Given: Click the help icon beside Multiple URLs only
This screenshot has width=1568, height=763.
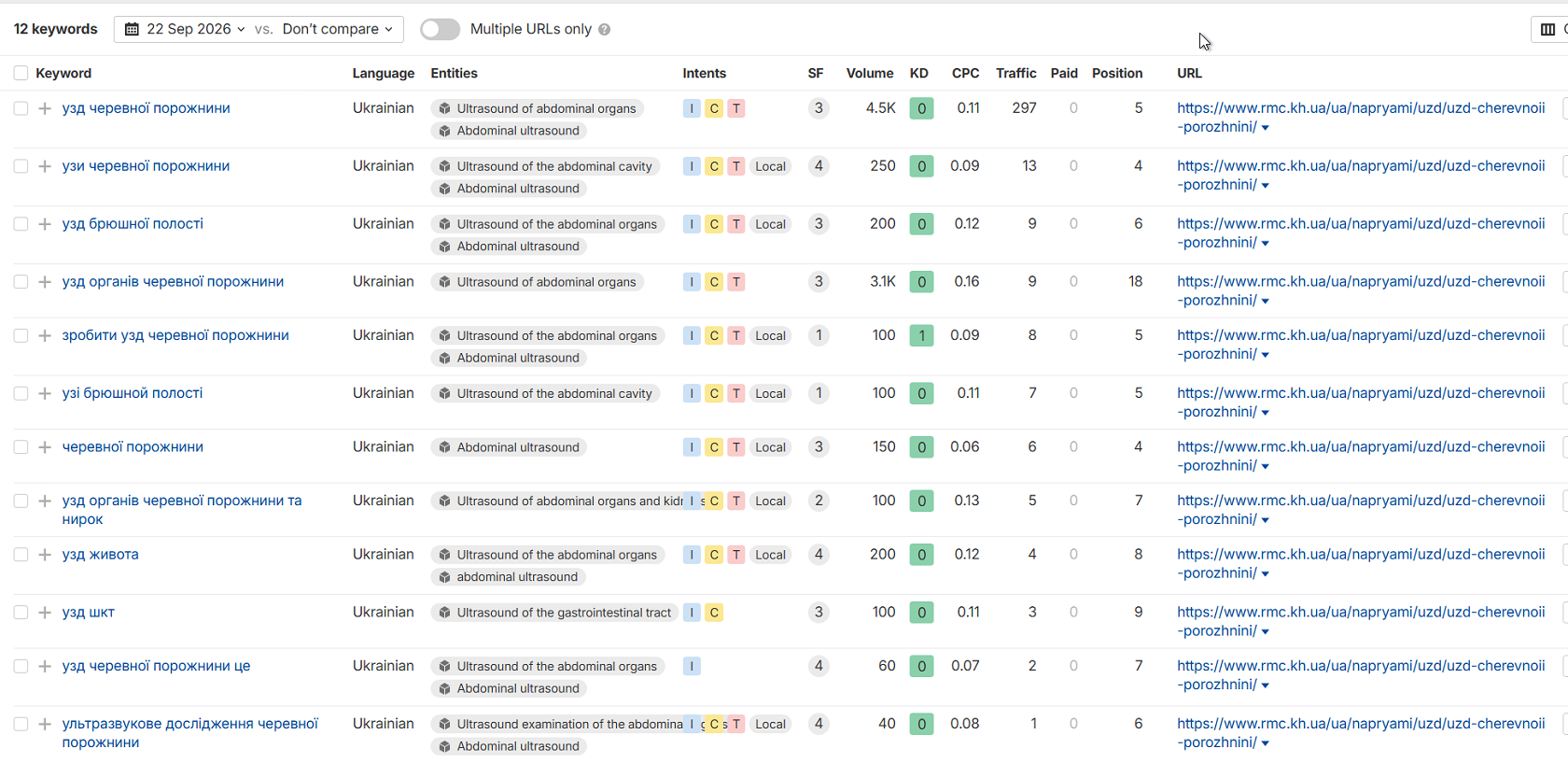Looking at the screenshot, I should pos(605,30).
